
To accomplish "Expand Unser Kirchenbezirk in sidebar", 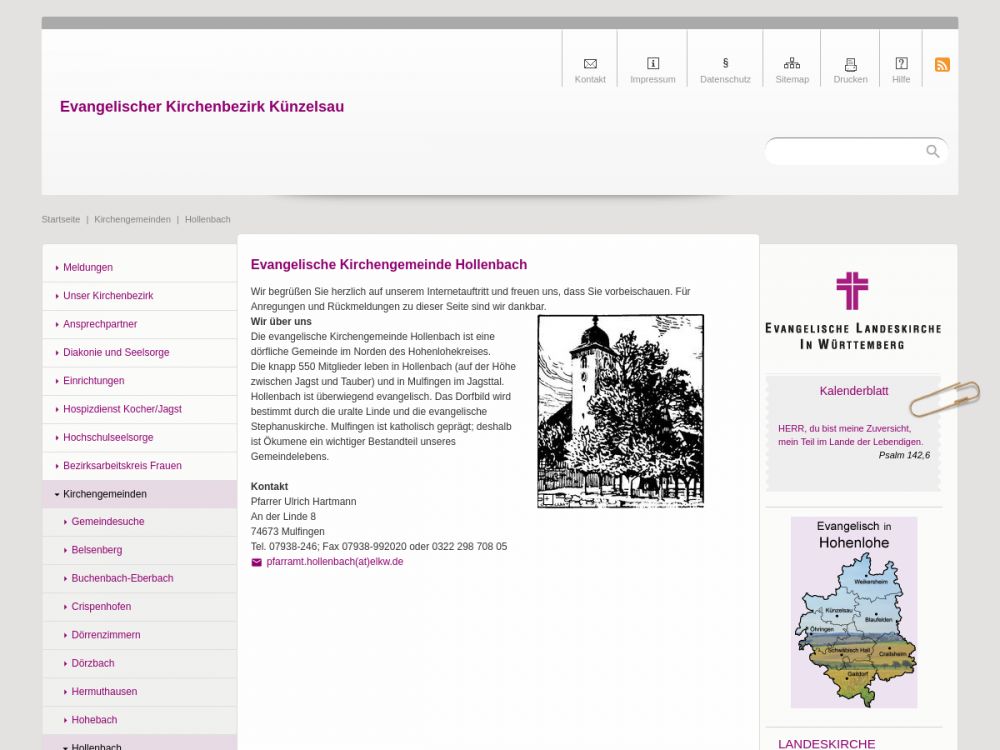I will coord(108,296).
